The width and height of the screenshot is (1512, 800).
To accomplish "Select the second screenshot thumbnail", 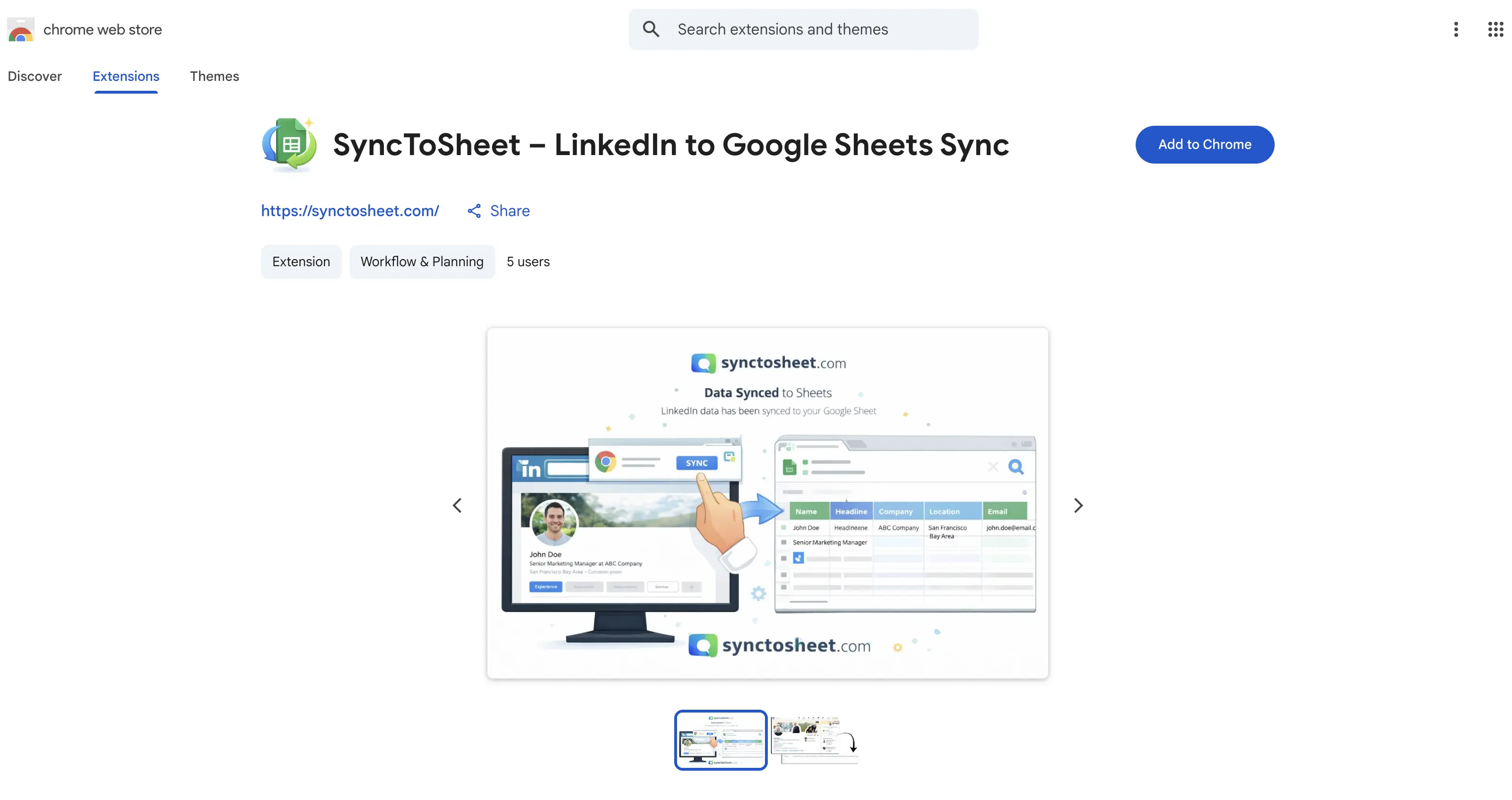I will pyautogui.click(x=815, y=739).
